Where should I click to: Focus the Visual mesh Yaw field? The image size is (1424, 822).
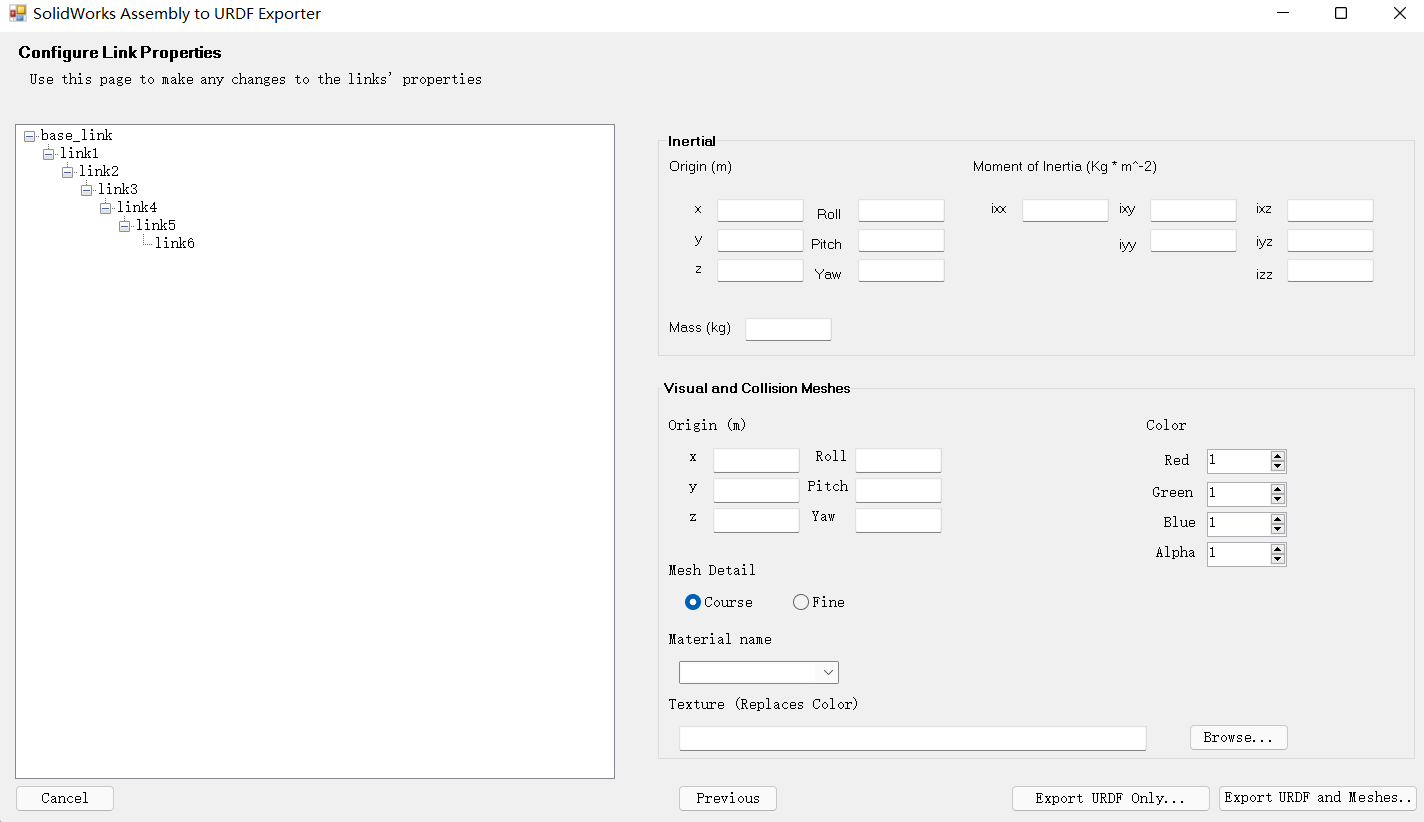[898, 520]
